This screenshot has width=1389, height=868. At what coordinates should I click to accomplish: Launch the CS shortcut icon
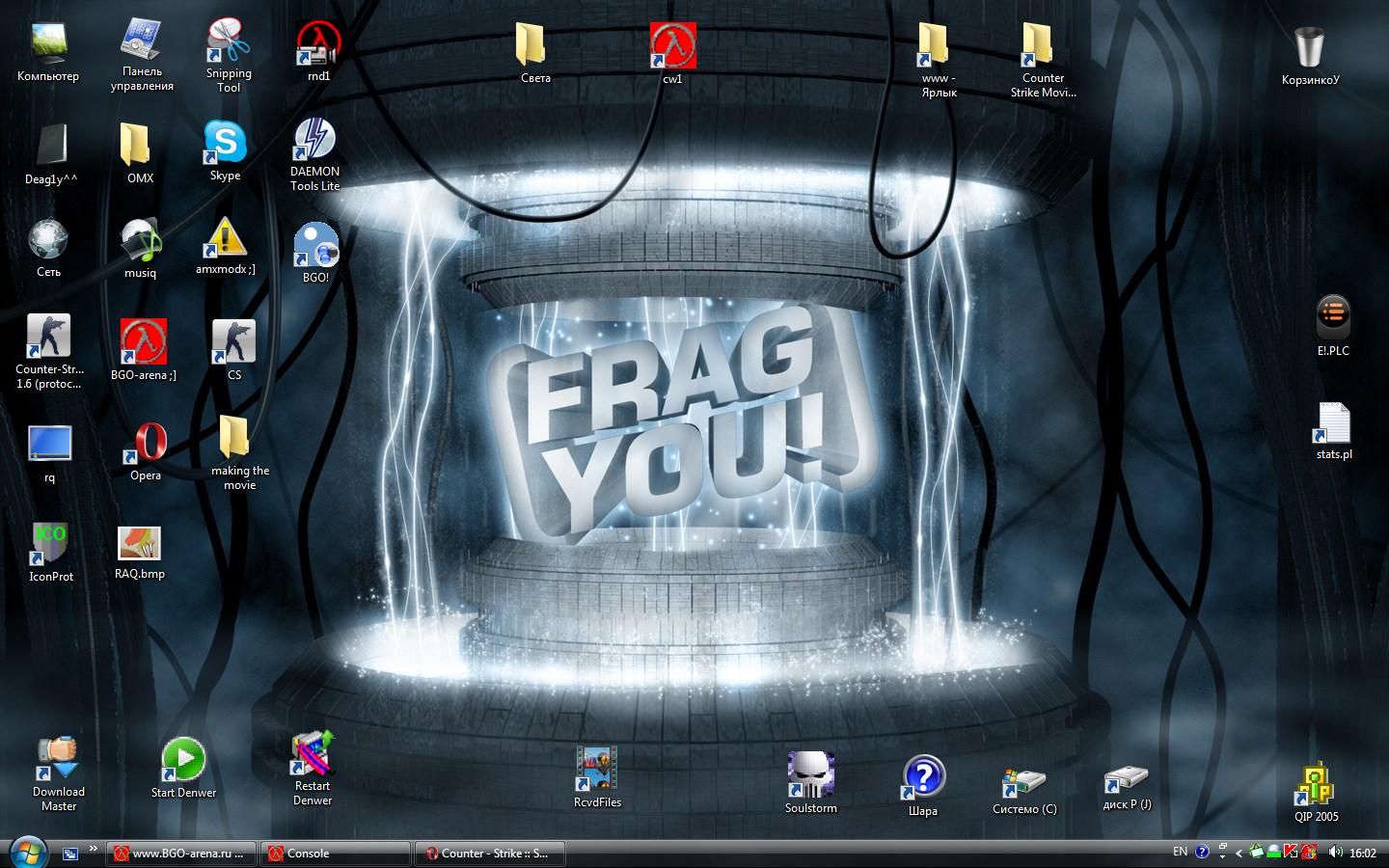coord(233,349)
